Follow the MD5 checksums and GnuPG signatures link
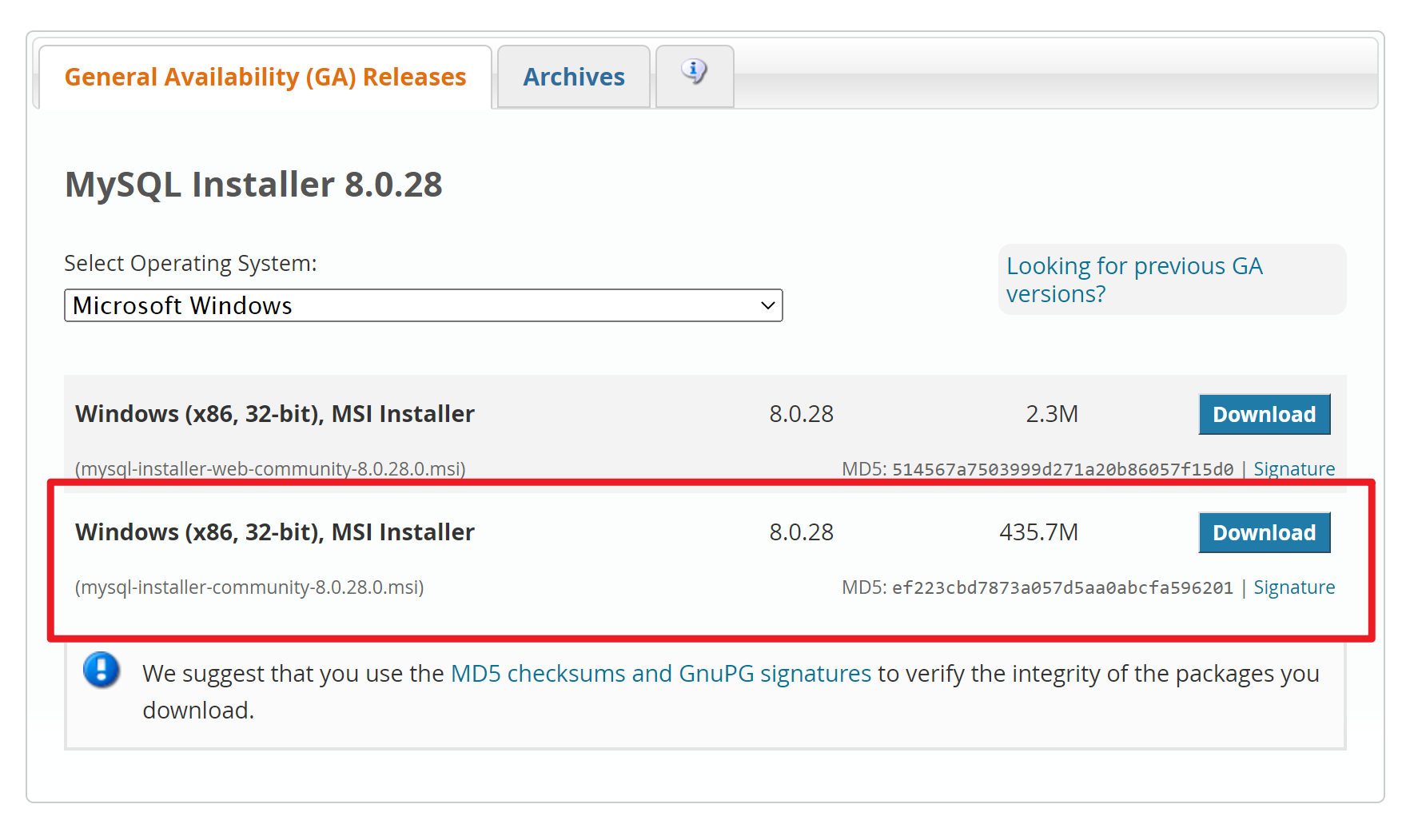This screenshot has width=1406, height=840. [x=661, y=674]
